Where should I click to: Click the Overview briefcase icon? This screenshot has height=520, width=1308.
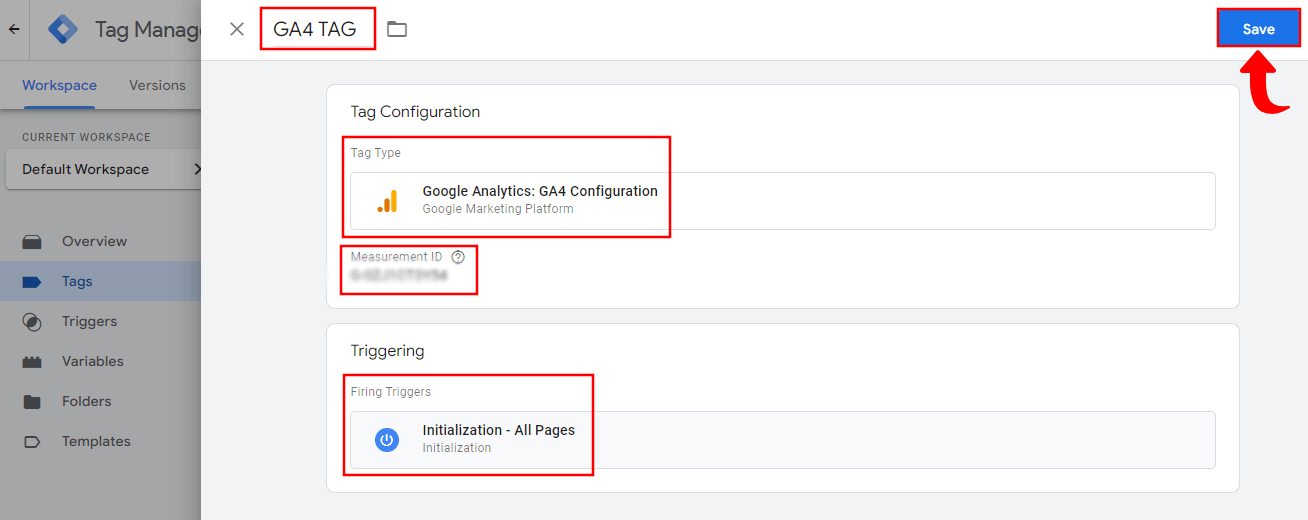coord(32,241)
